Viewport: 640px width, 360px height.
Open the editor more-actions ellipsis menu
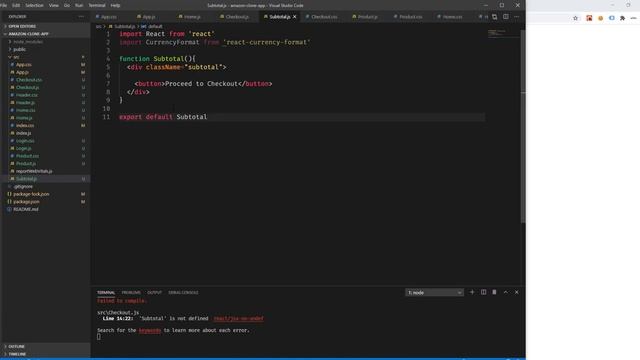(x=517, y=17)
